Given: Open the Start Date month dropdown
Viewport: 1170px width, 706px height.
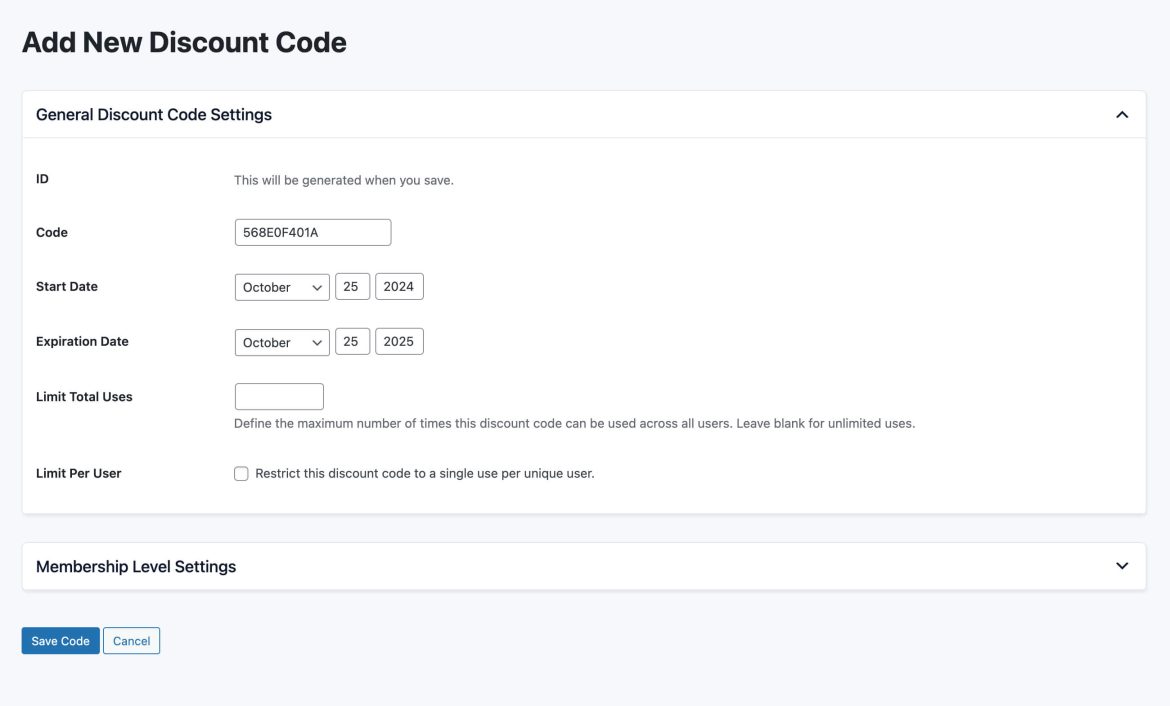Looking at the screenshot, I should (x=281, y=287).
